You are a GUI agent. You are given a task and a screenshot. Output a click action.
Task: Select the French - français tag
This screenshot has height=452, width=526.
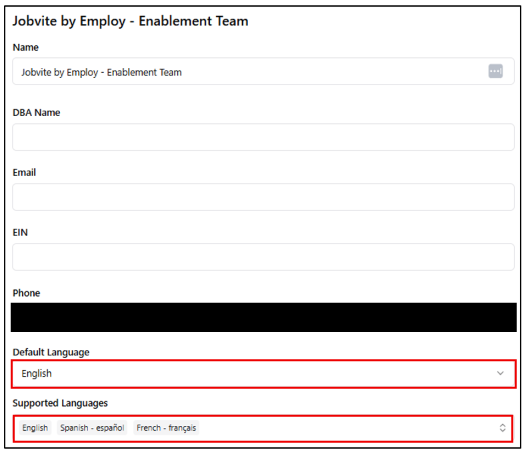point(166,428)
